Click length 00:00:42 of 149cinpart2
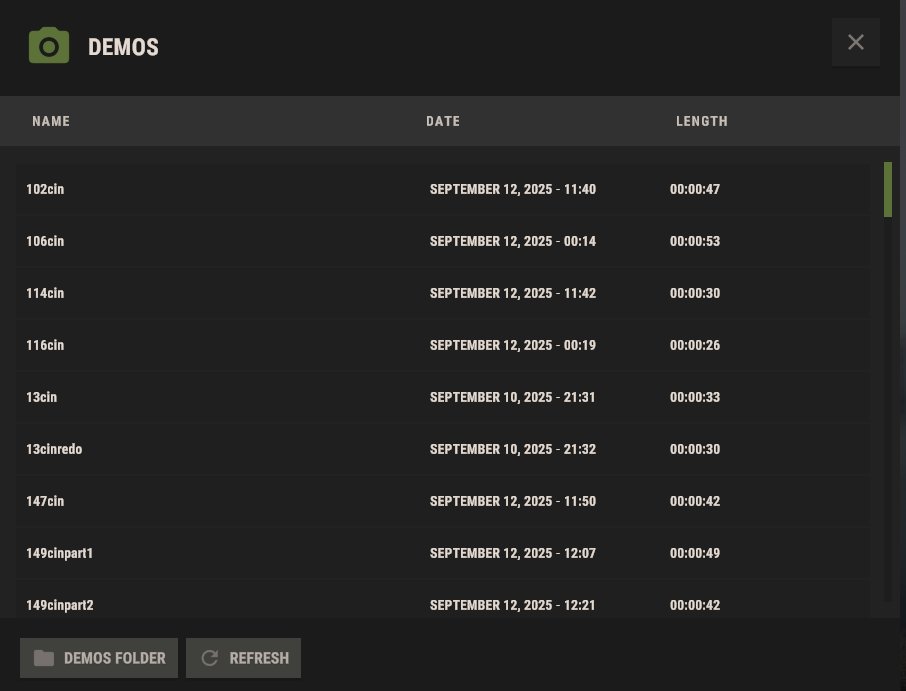The width and height of the screenshot is (906, 691). click(x=695, y=605)
